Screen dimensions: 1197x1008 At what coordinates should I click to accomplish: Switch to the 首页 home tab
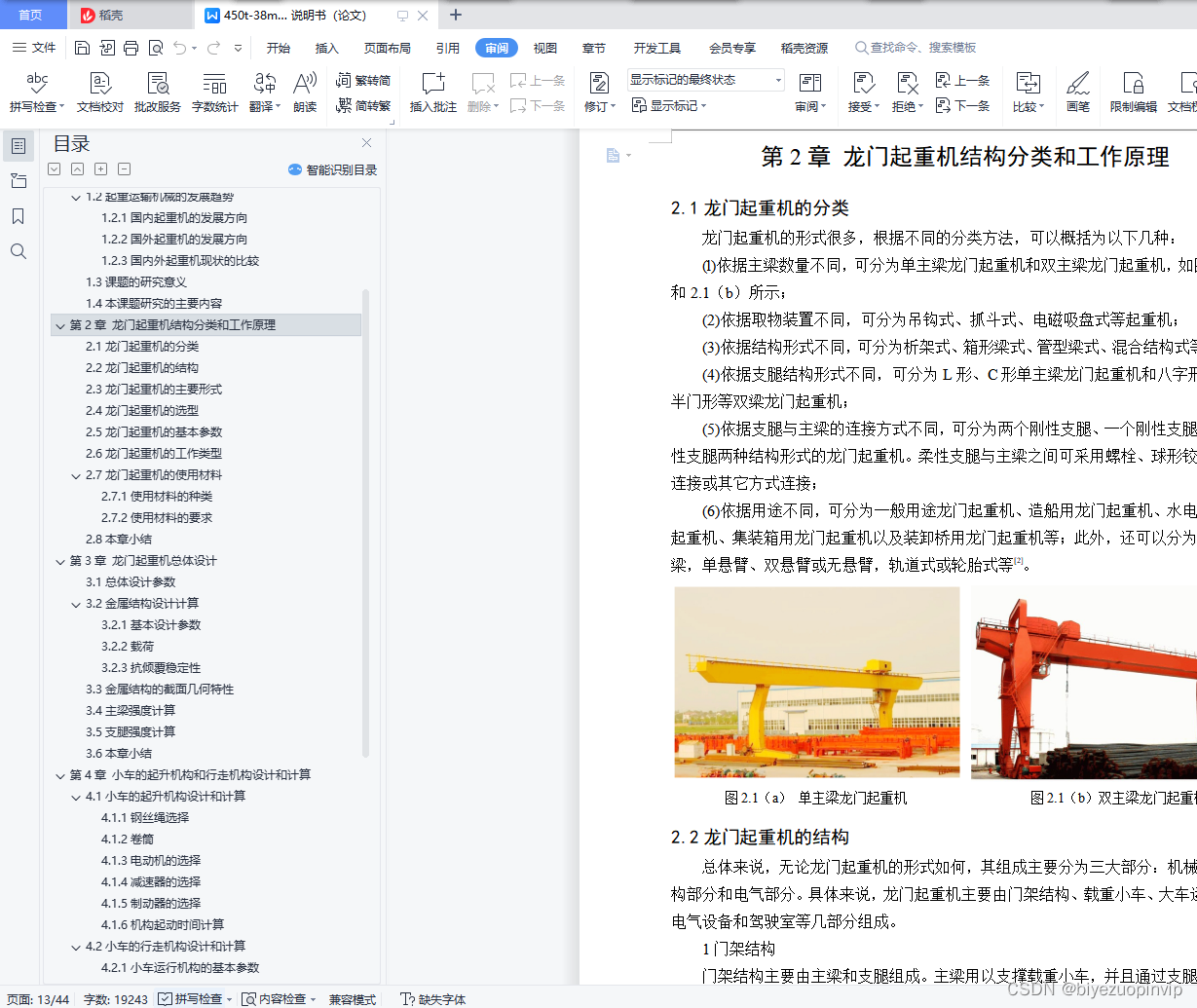31,15
